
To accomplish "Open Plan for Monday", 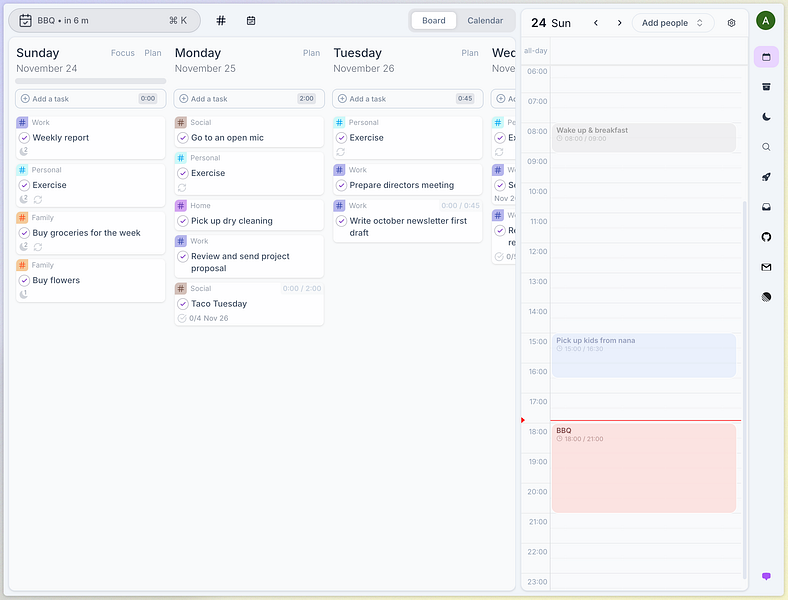I will (311, 53).
